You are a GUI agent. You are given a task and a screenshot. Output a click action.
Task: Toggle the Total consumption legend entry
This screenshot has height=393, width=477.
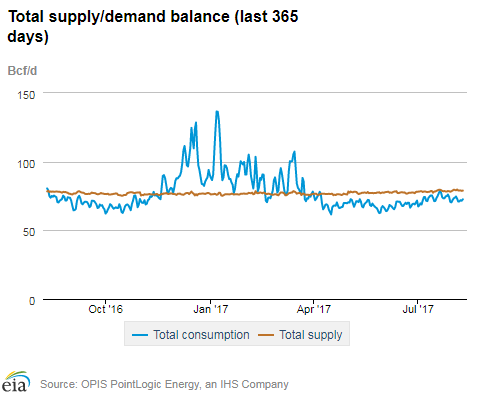tap(191, 334)
